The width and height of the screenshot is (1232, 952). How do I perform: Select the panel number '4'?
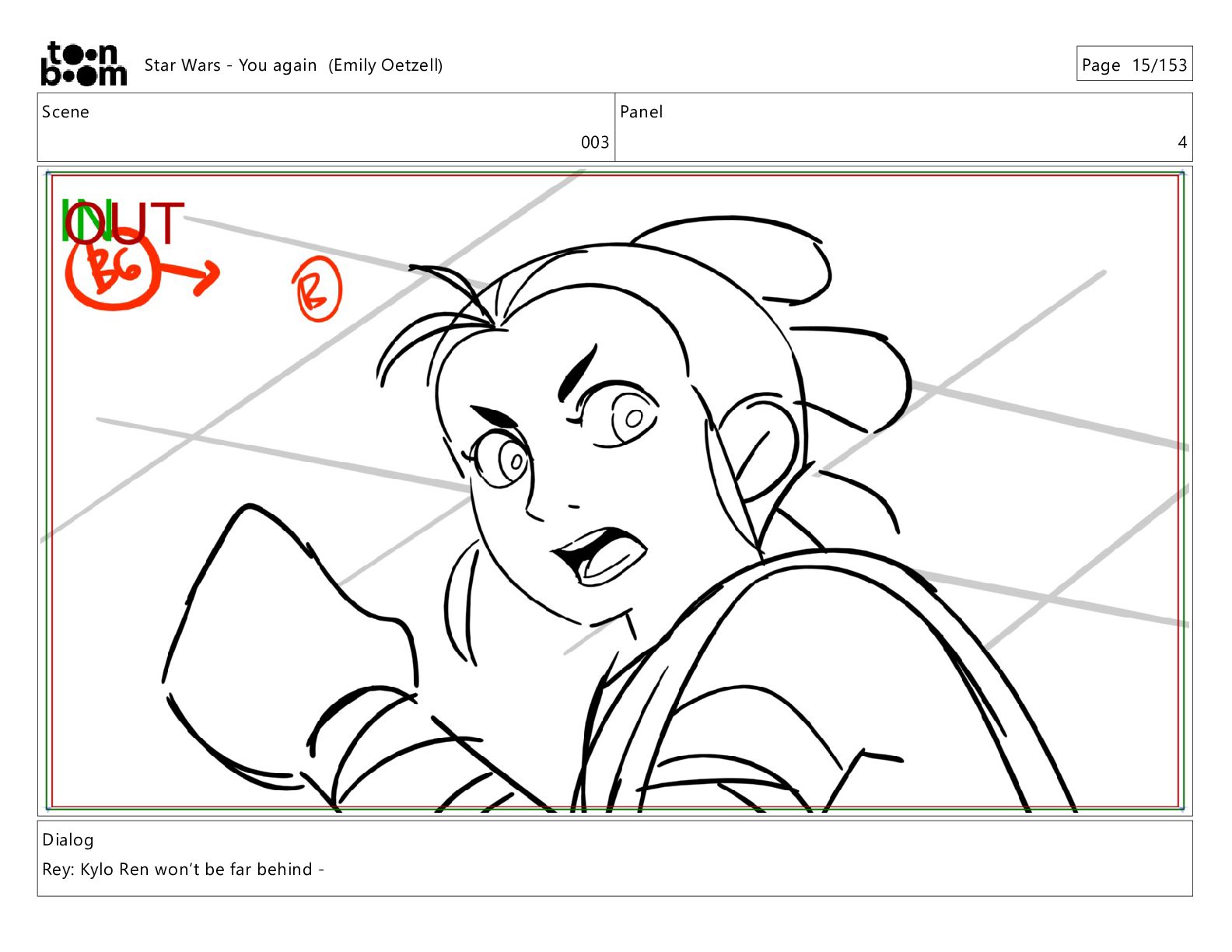pos(1182,142)
